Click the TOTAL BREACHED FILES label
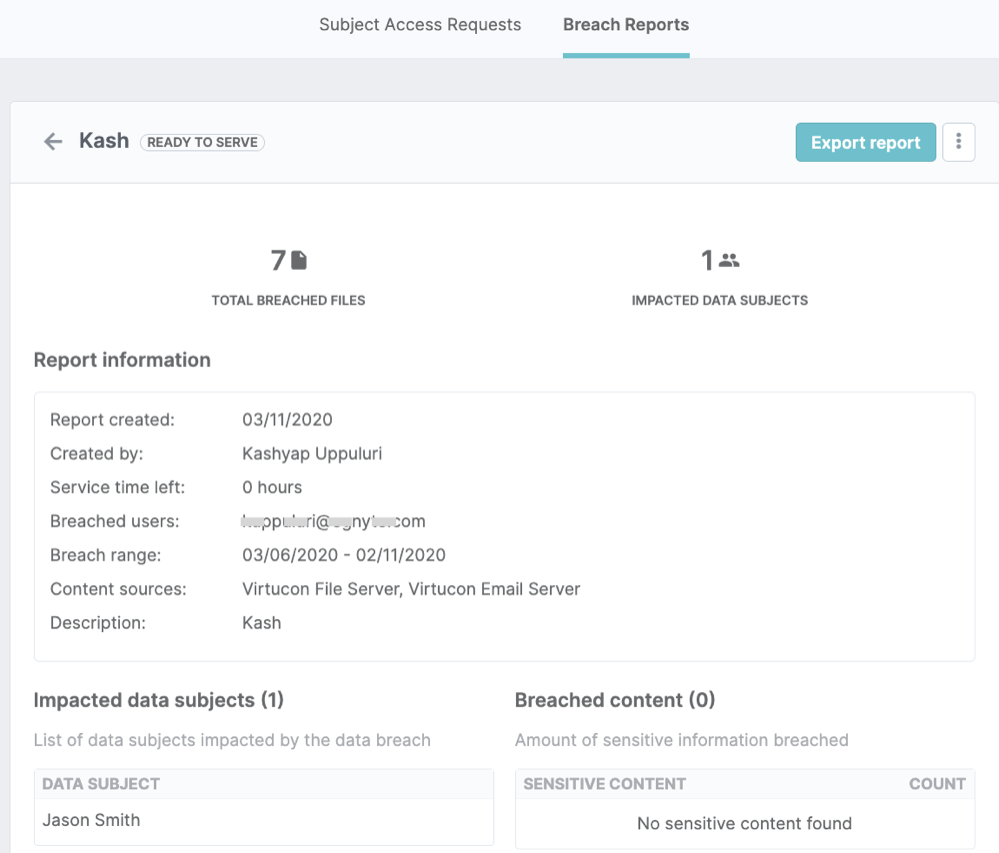The width and height of the screenshot is (999, 853). (289, 300)
